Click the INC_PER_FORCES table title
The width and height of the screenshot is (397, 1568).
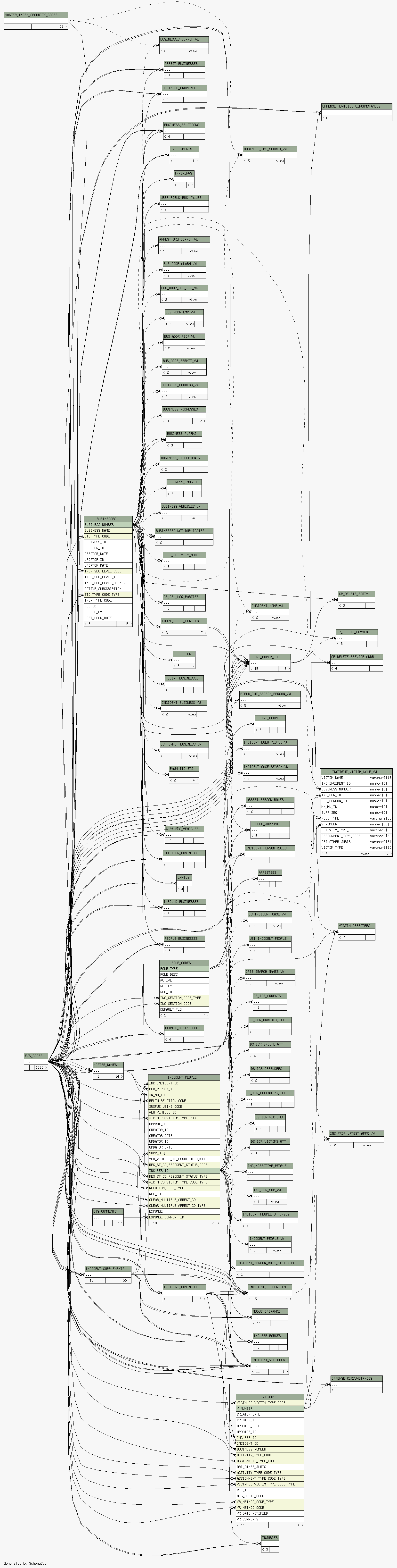pos(270,1336)
